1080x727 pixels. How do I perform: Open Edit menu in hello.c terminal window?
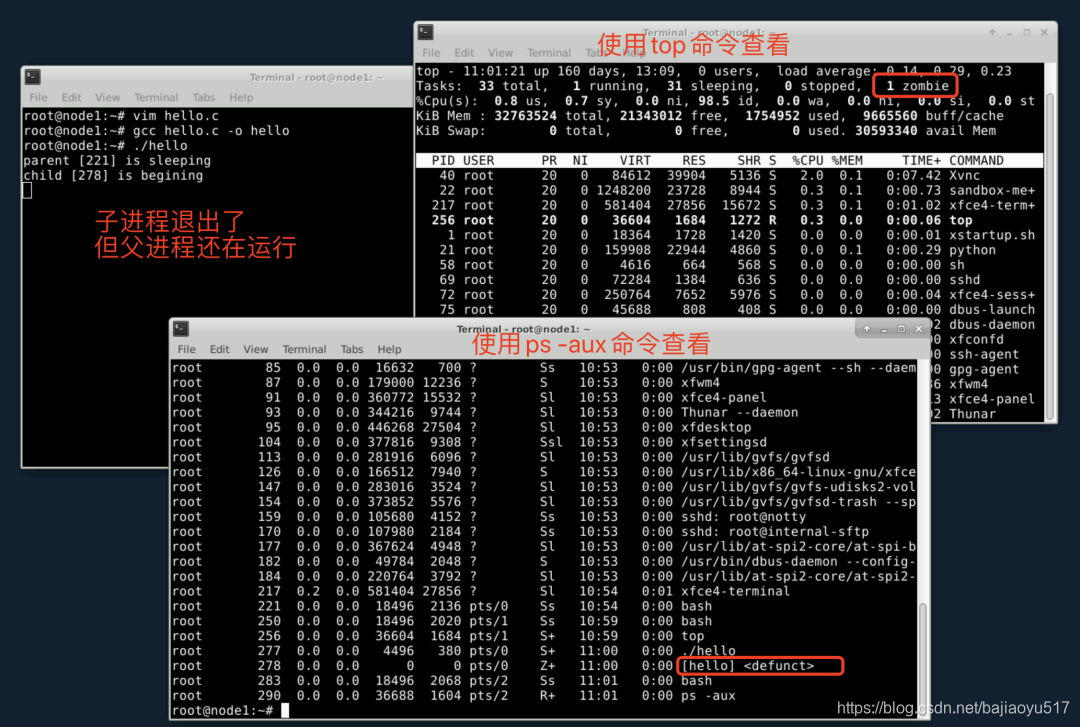(x=71, y=97)
